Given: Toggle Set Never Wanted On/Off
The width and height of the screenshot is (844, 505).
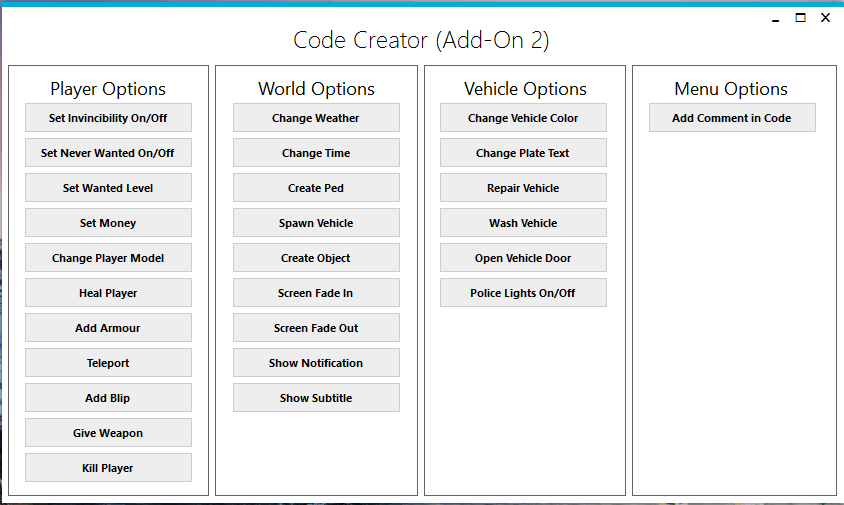Looking at the screenshot, I should tap(108, 153).
